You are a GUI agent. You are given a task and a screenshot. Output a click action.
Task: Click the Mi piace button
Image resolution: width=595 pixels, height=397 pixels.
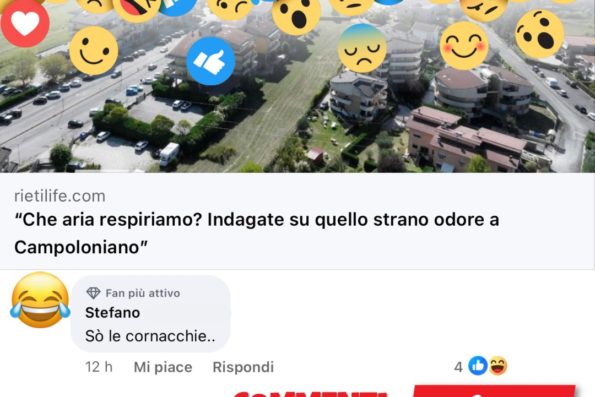(x=163, y=367)
